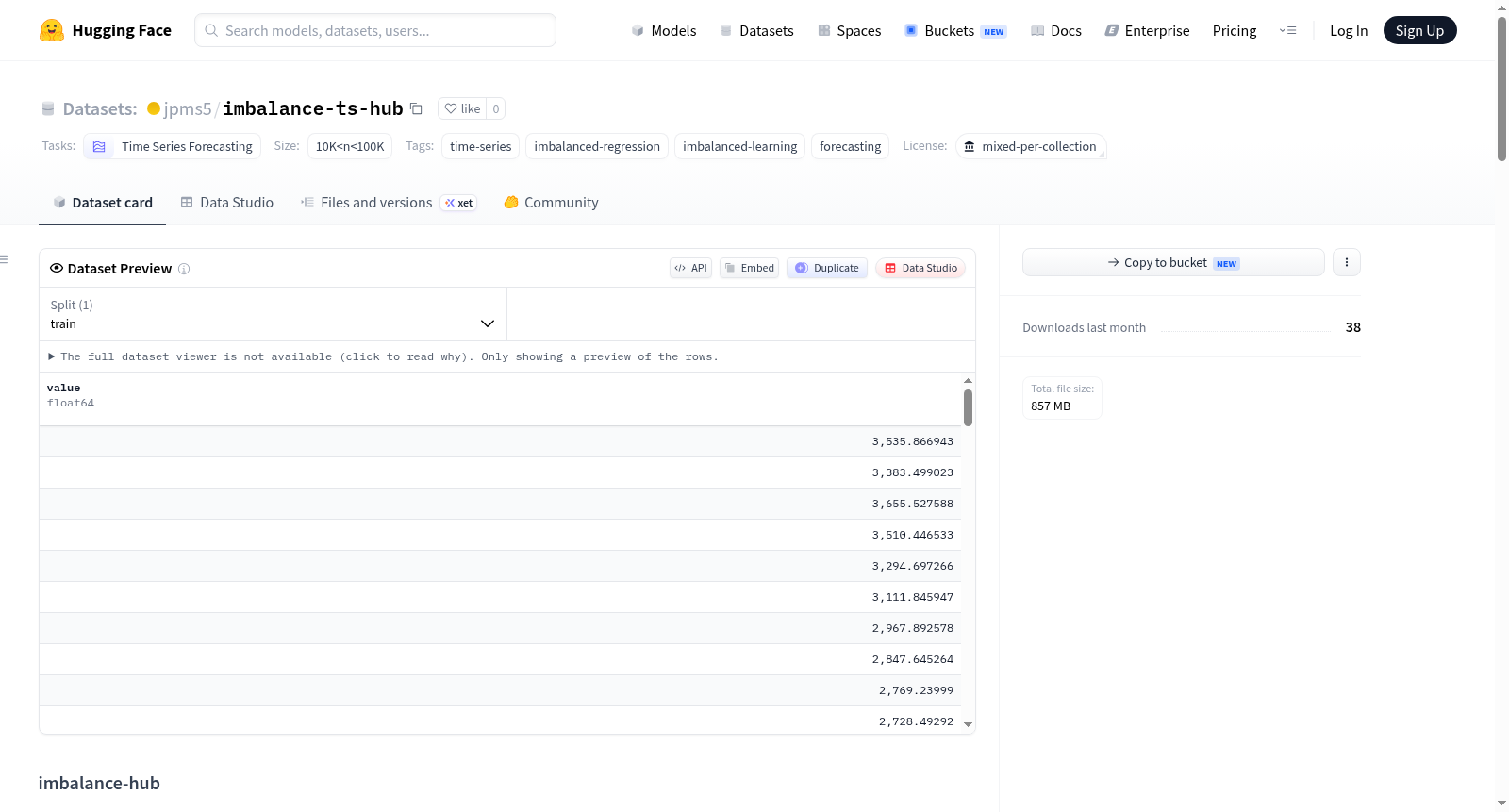Image resolution: width=1509 pixels, height=812 pixels.
Task: Click the Sign Up button
Action: tap(1419, 30)
